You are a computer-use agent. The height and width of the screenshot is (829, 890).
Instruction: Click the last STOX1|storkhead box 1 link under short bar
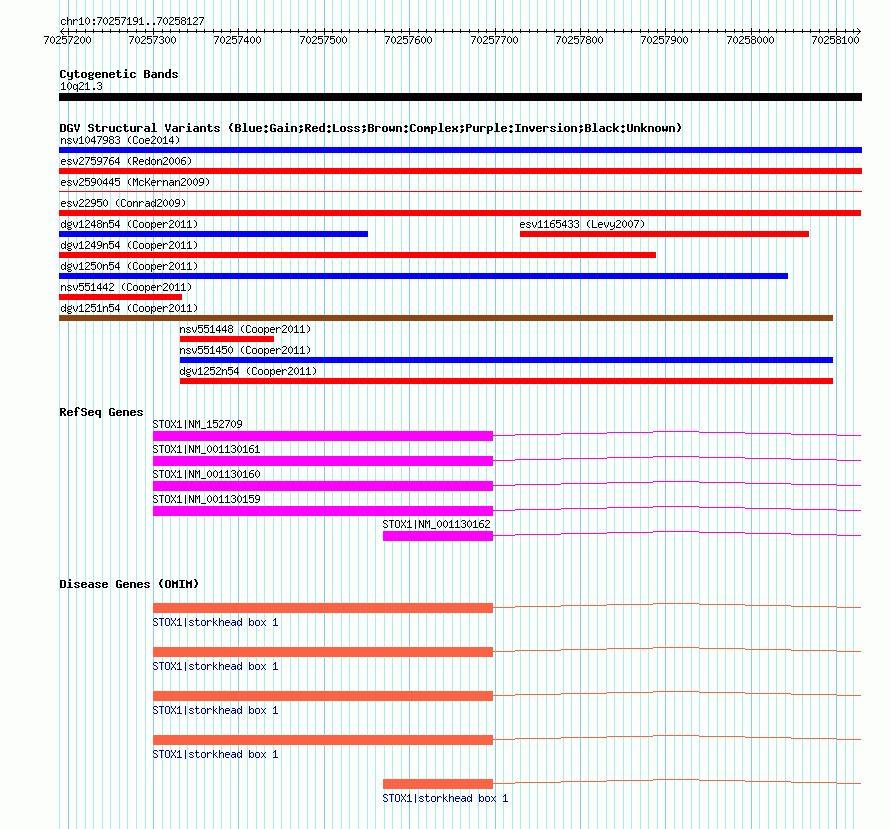[x=446, y=798]
